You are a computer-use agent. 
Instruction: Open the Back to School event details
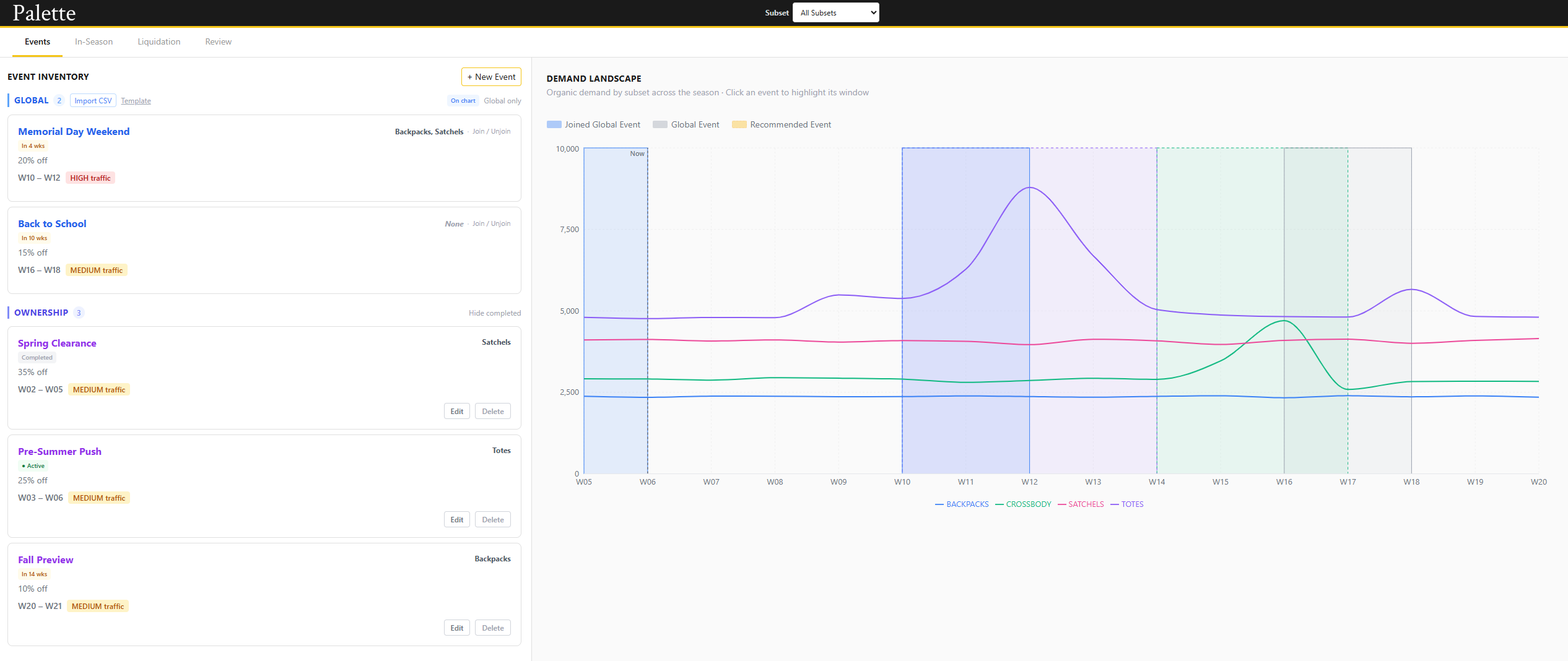tap(52, 223)
